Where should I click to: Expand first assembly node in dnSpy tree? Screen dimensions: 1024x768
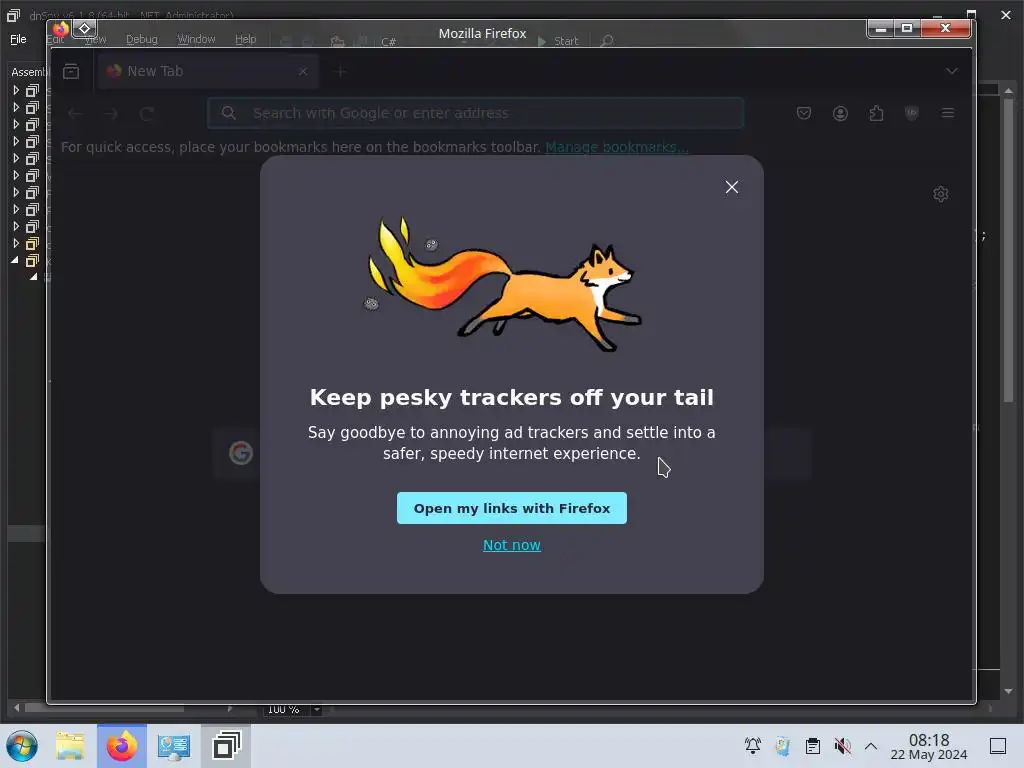click(x=16, y=90)
